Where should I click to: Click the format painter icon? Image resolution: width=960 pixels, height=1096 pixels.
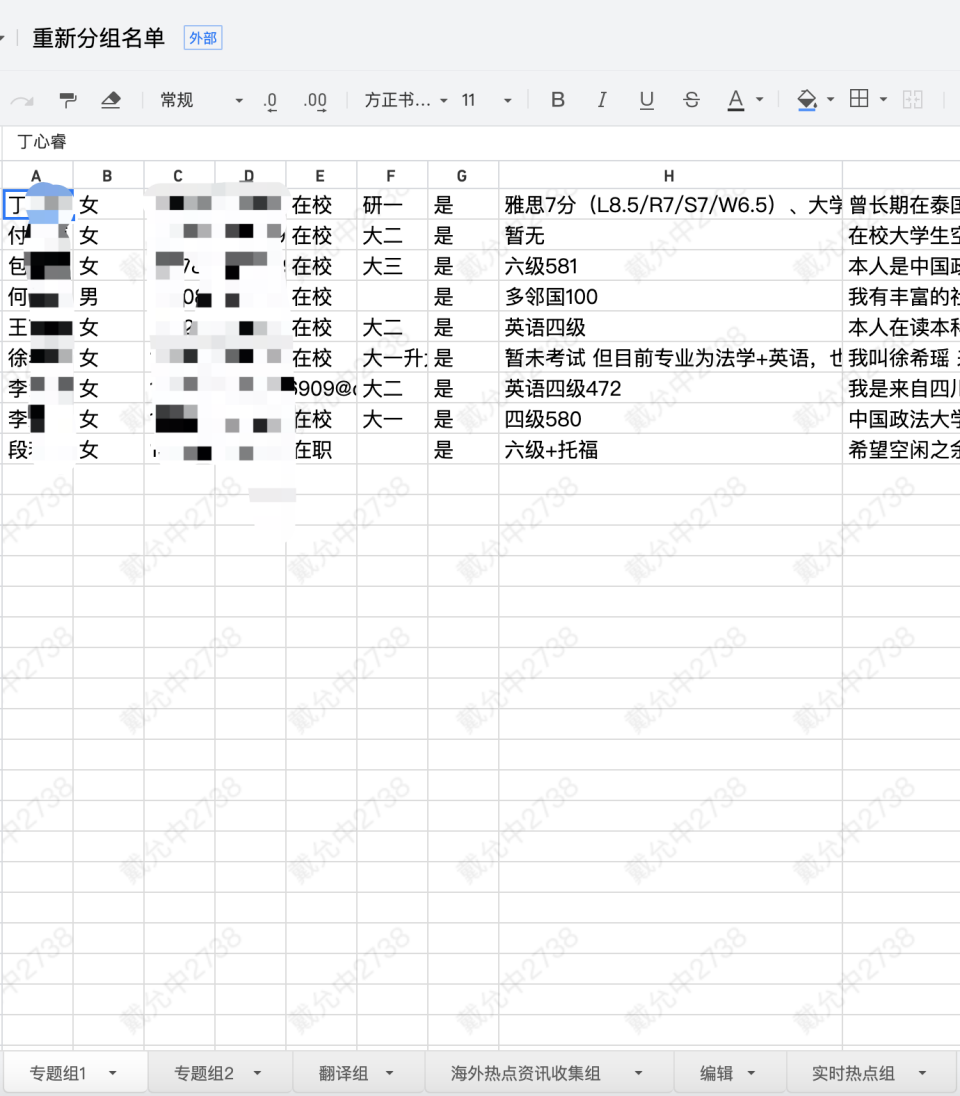point(68,100)
